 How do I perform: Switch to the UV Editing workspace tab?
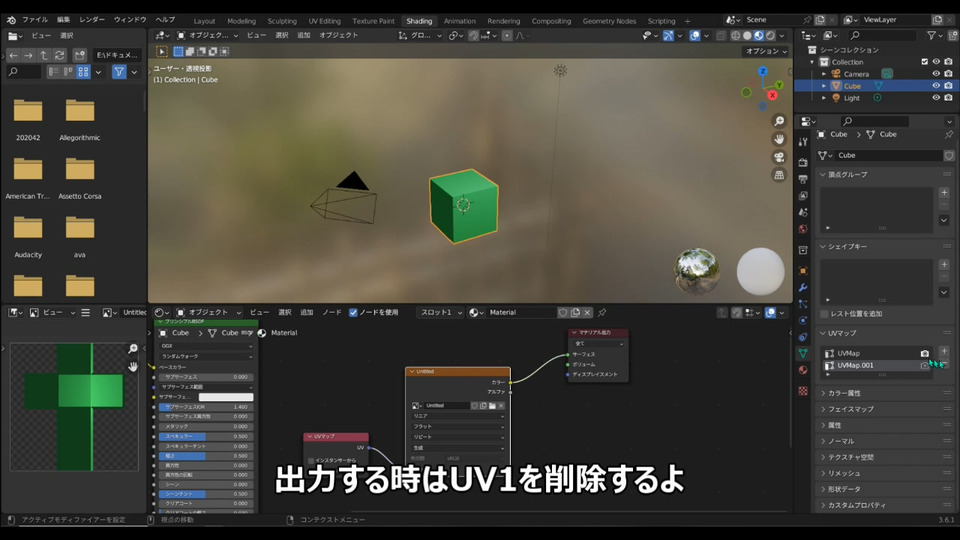pyautogui.click(x=324, y=21)
